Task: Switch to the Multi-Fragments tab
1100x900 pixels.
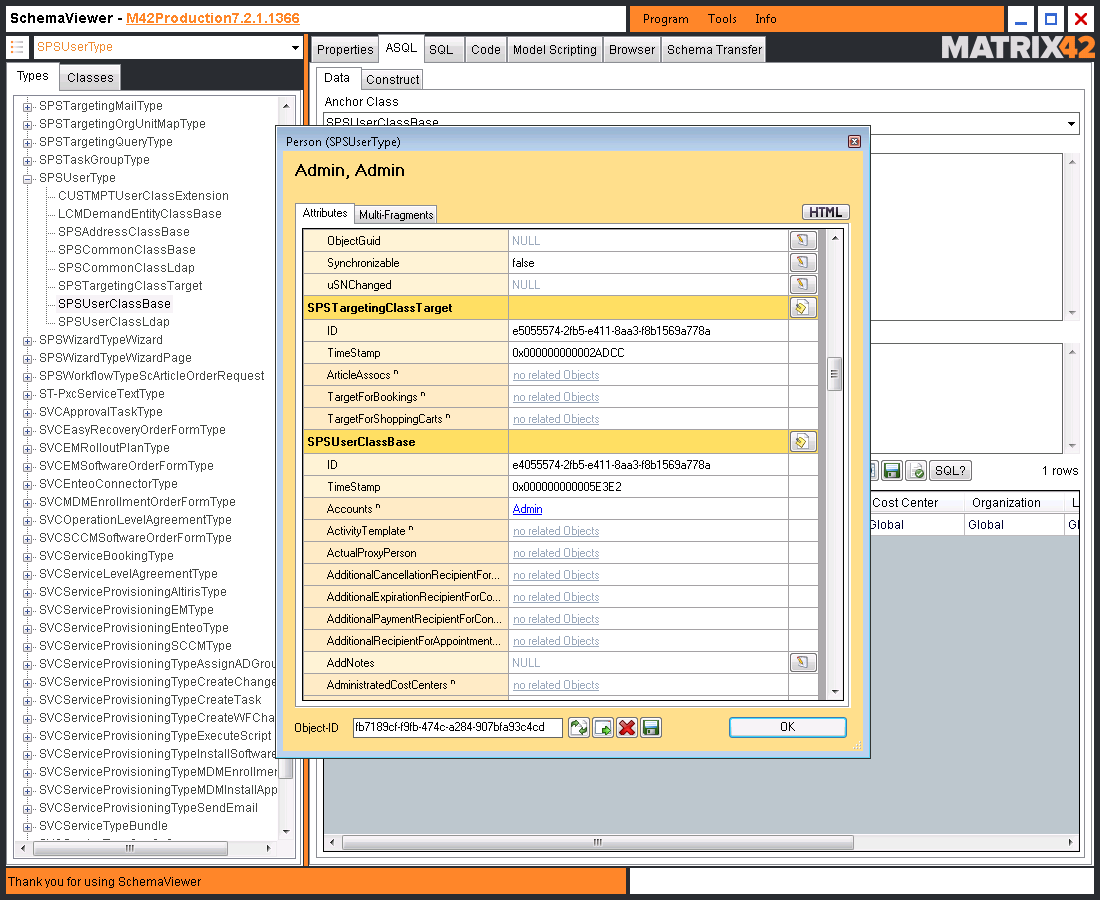Action: pos(396,215)
